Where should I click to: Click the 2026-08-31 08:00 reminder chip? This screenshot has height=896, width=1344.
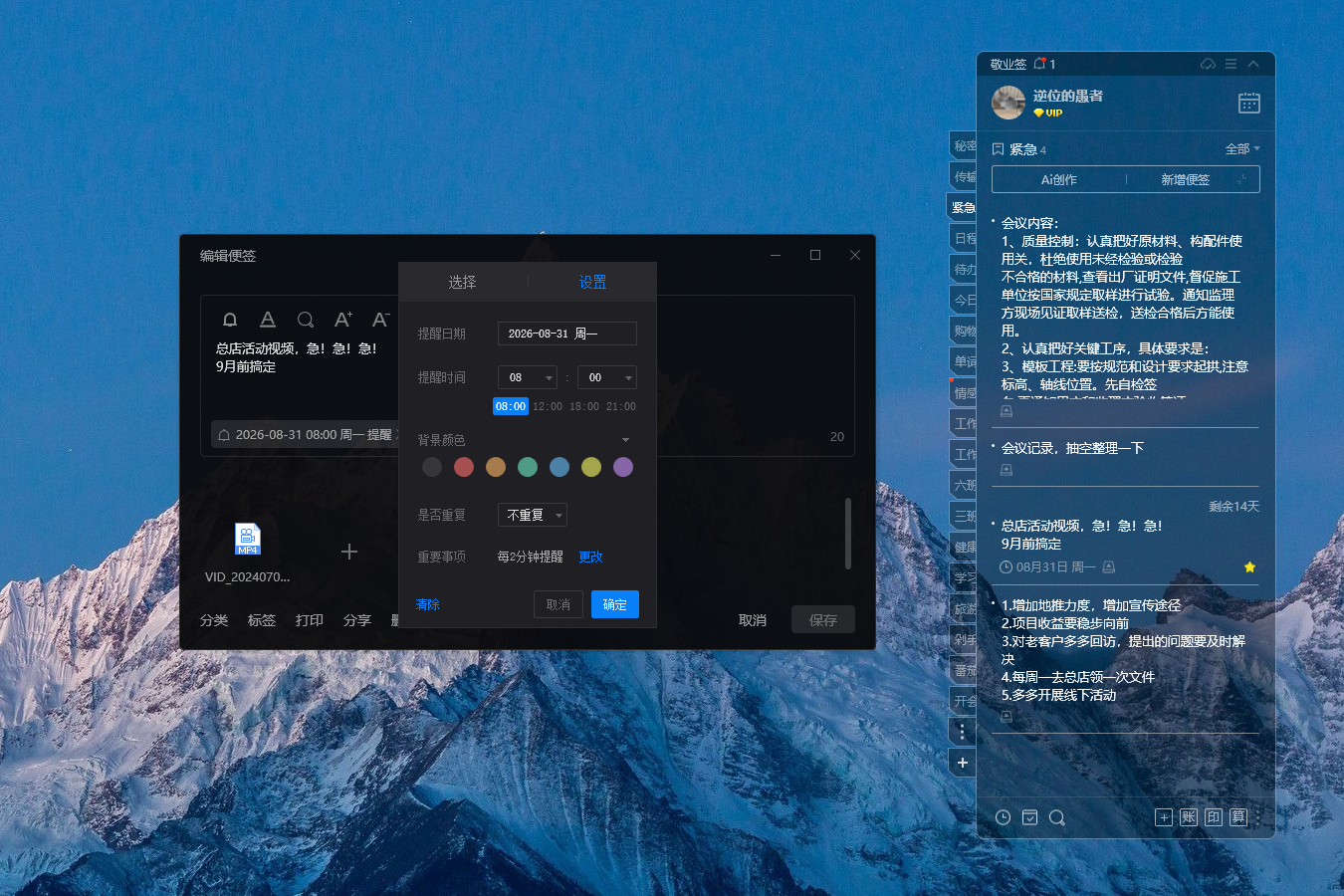coord(307,435)
